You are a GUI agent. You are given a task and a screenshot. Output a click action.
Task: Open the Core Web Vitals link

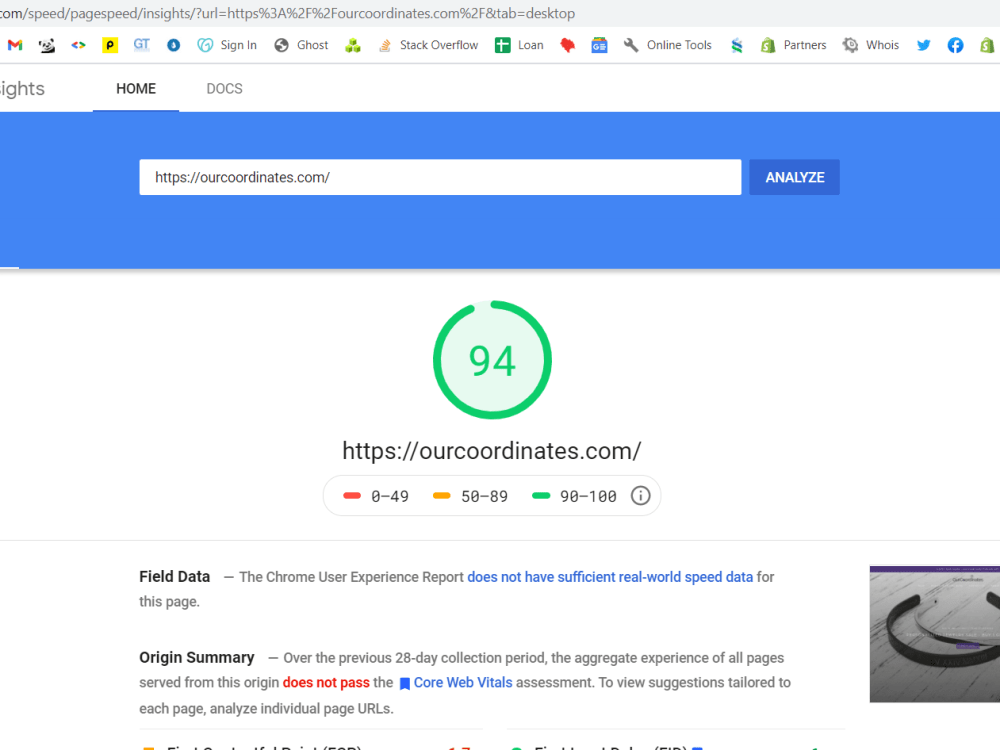(x=463, y=682)
